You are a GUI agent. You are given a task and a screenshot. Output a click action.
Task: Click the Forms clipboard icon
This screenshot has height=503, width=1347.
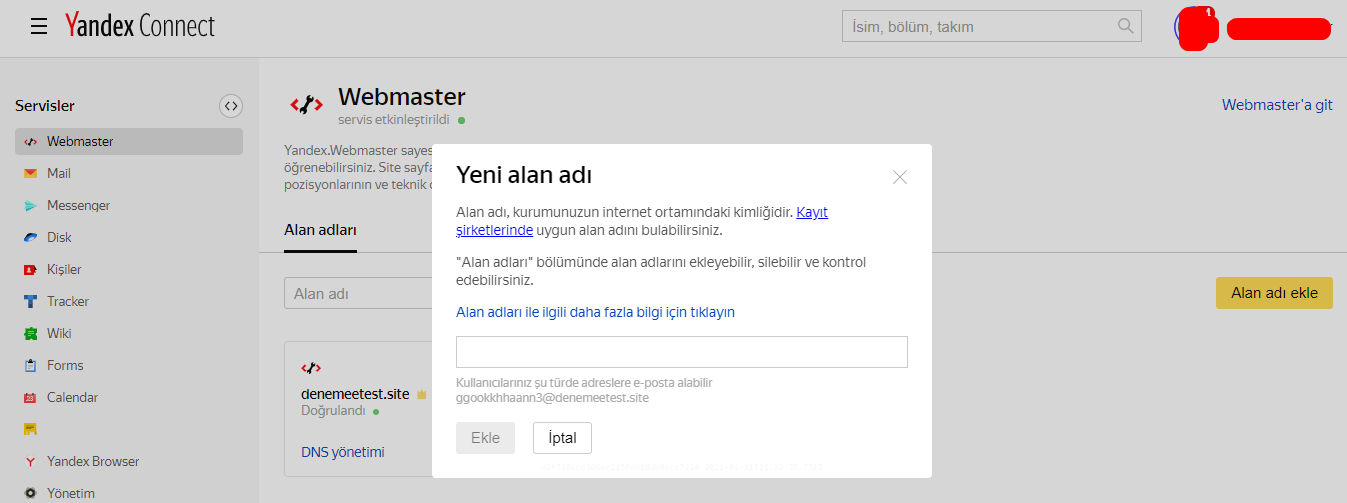click(30, 366)
